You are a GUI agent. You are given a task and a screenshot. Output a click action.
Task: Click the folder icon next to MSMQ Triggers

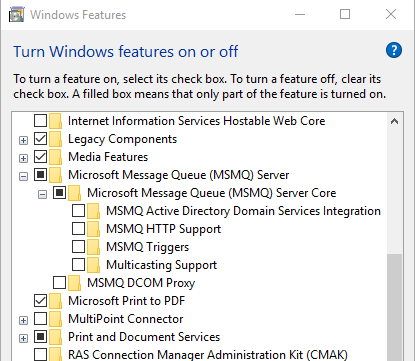coord(93,247)
